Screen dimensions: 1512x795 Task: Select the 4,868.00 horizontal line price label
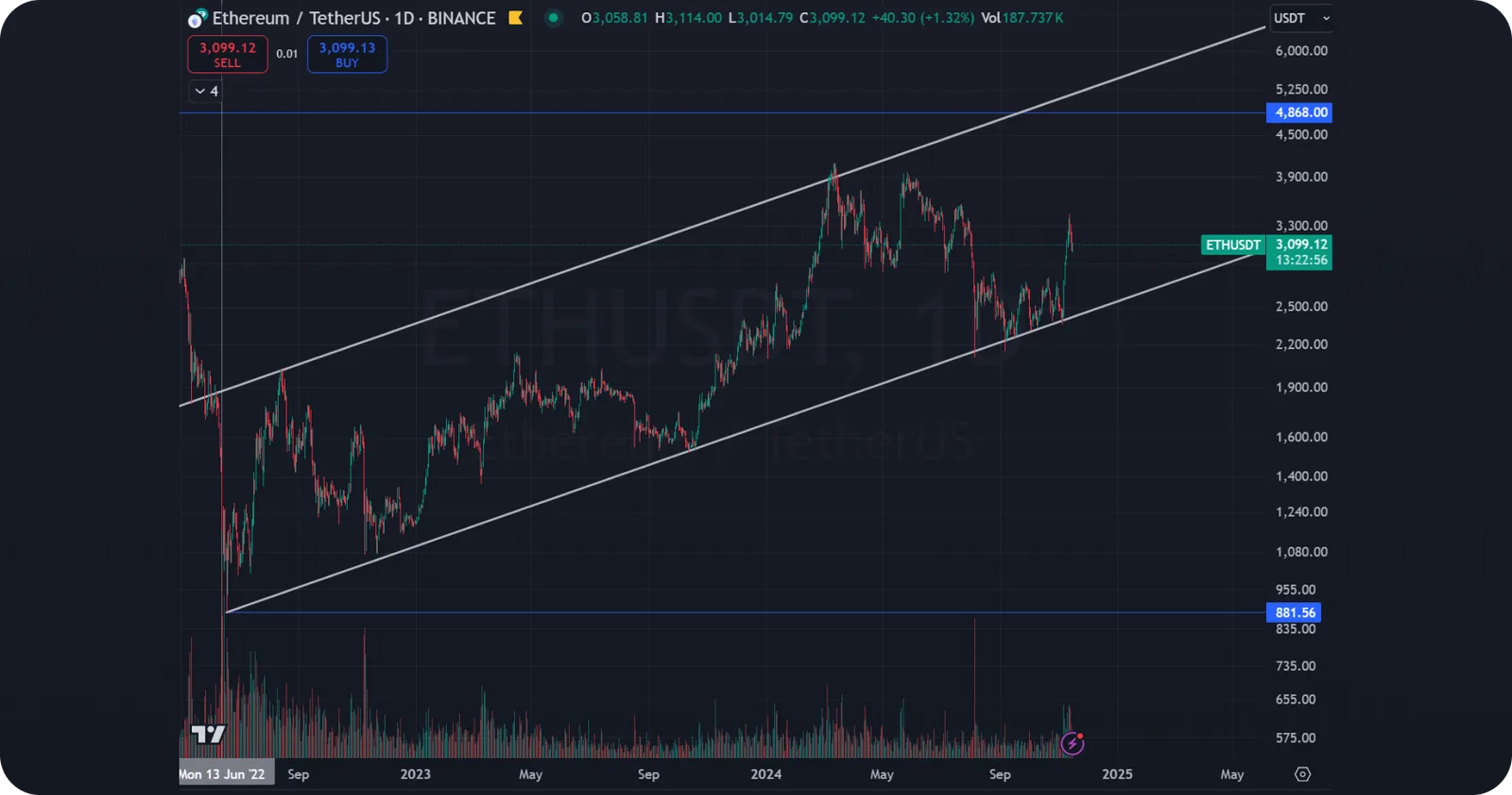1299,112
